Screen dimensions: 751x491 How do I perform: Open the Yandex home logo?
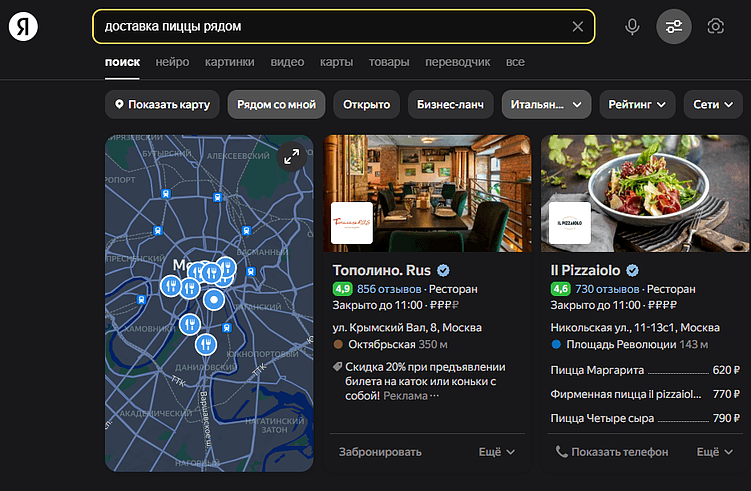(x=23, y=26)
